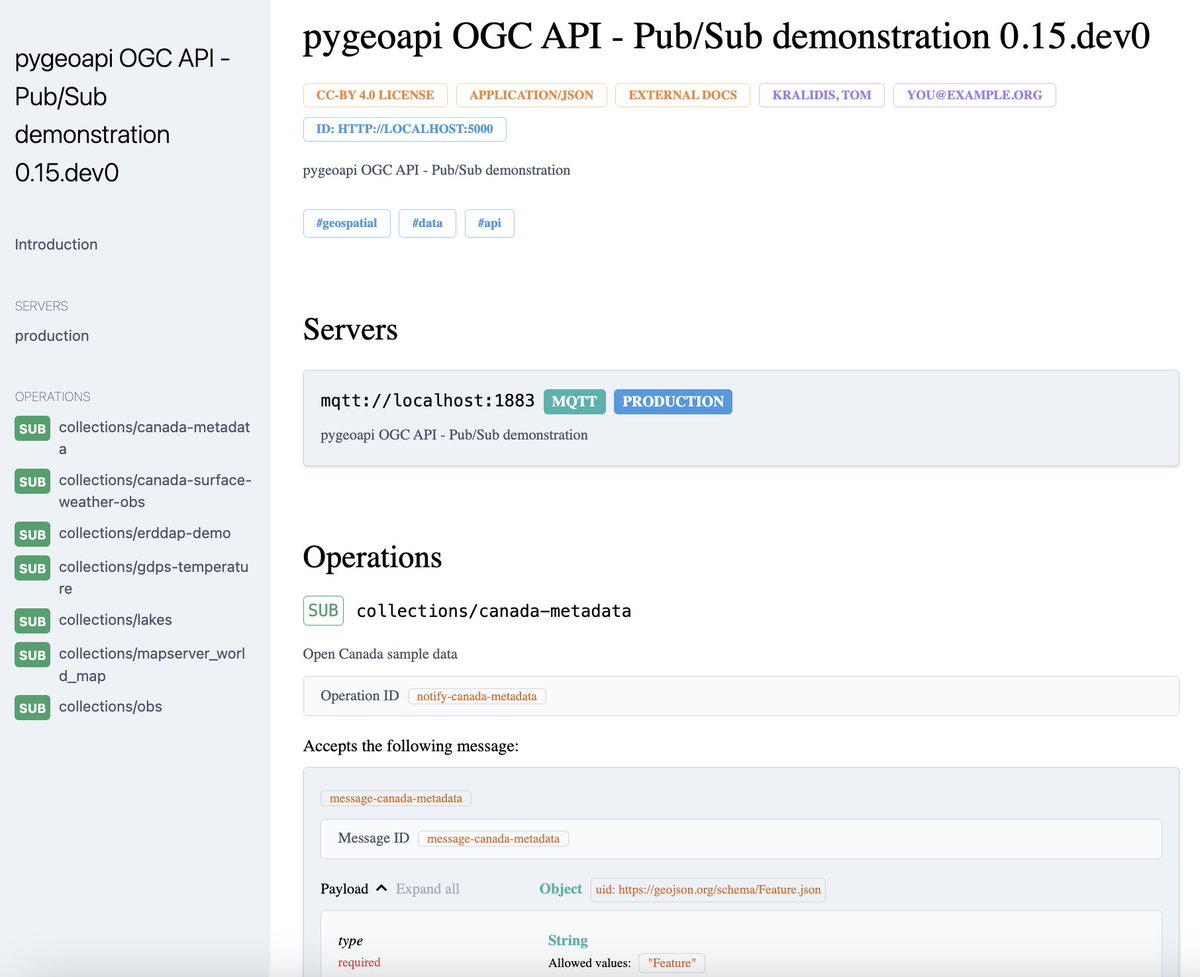This screenshot has width=1200, height=977.
Task: Select the #data tag
Action: click(427, 223)
